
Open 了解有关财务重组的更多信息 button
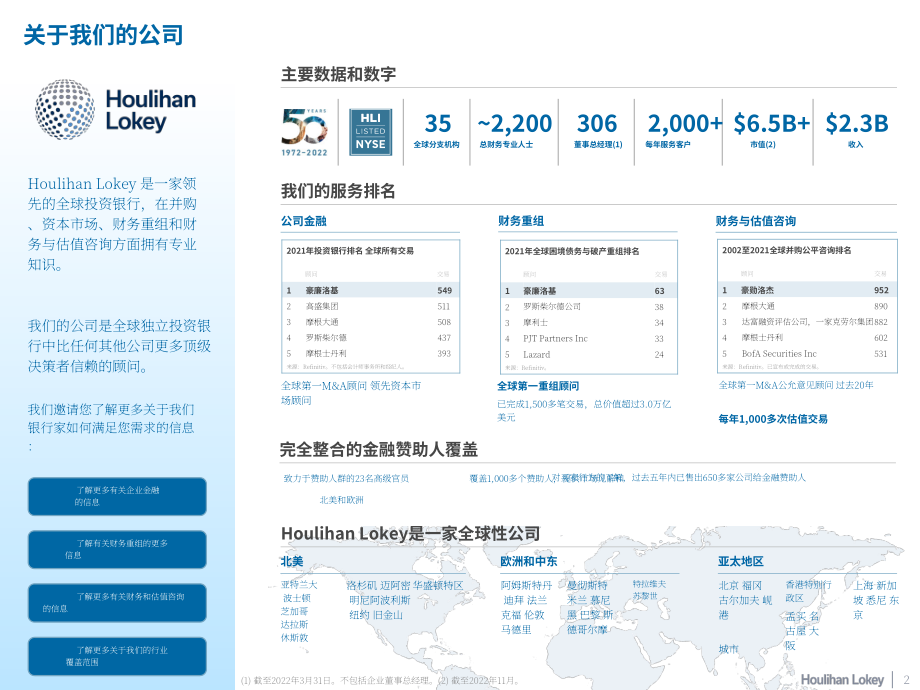click(117, 550)
